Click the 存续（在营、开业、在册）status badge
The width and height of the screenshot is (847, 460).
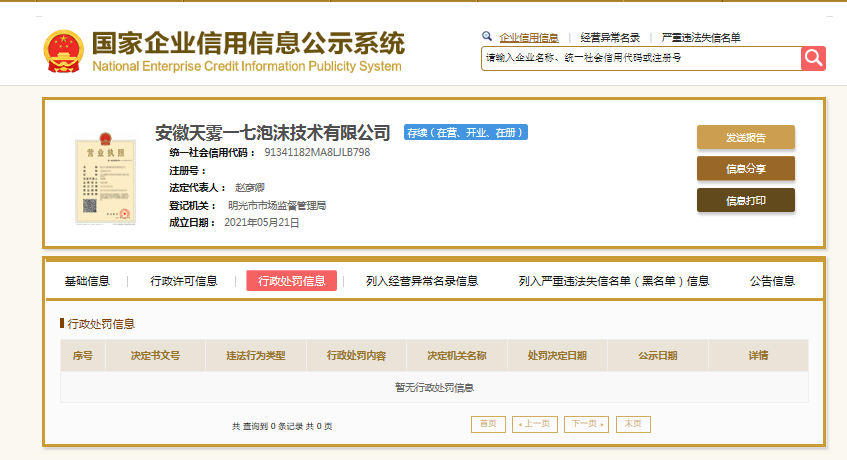click(466, 132)
